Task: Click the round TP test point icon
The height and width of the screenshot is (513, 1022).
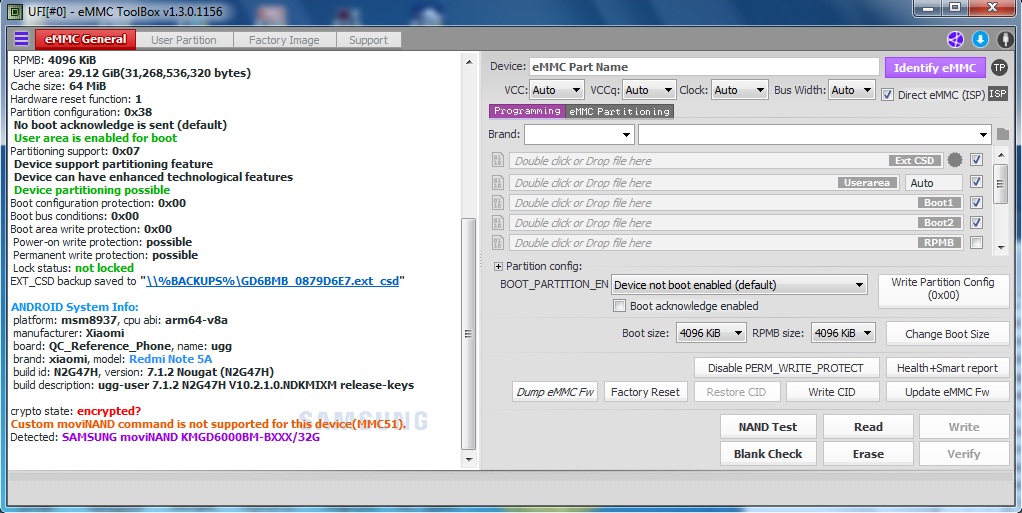Action: click(x=999, y=67)
